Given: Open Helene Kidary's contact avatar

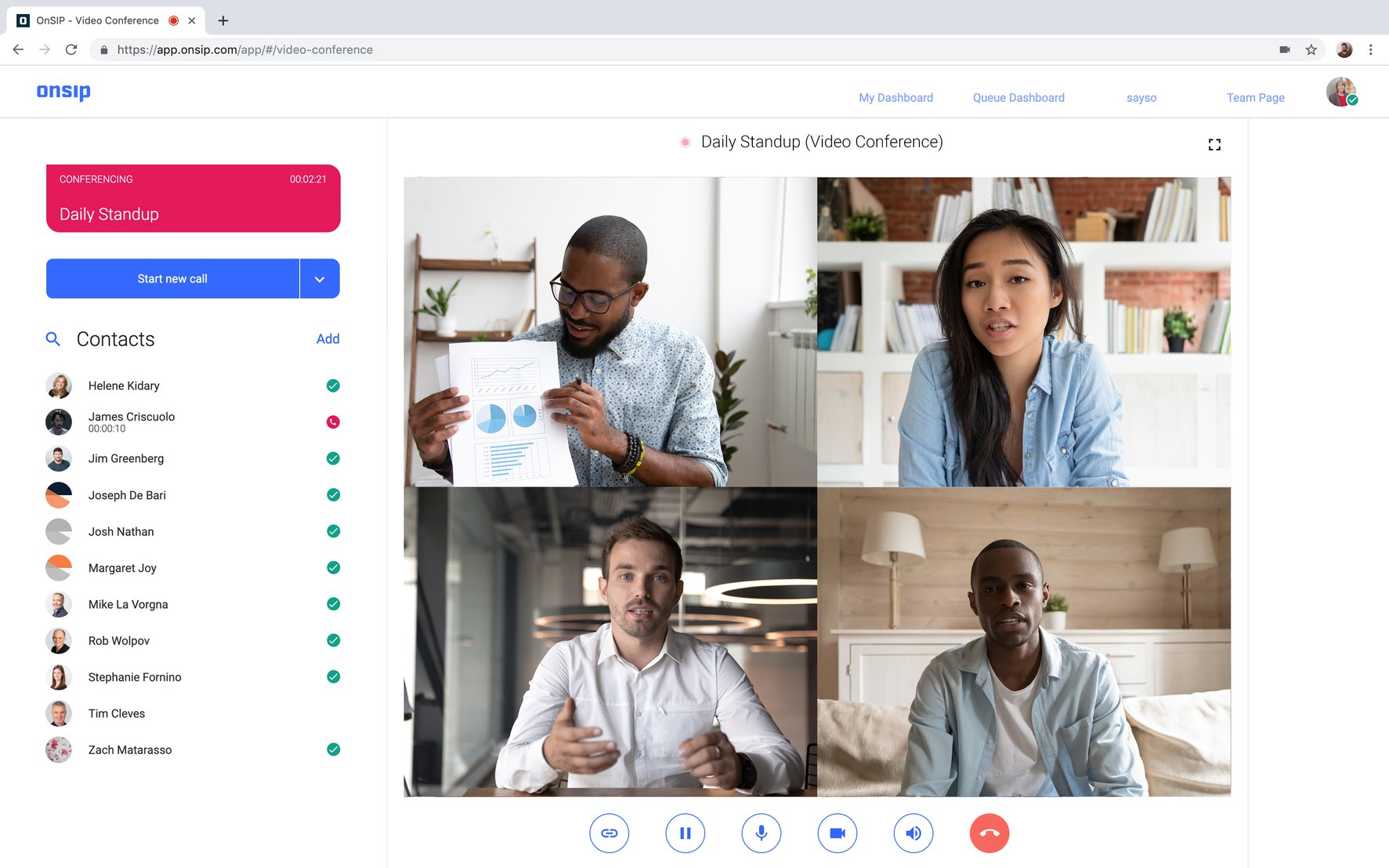Looking at the screenshot, I should [x=58, y=385].
